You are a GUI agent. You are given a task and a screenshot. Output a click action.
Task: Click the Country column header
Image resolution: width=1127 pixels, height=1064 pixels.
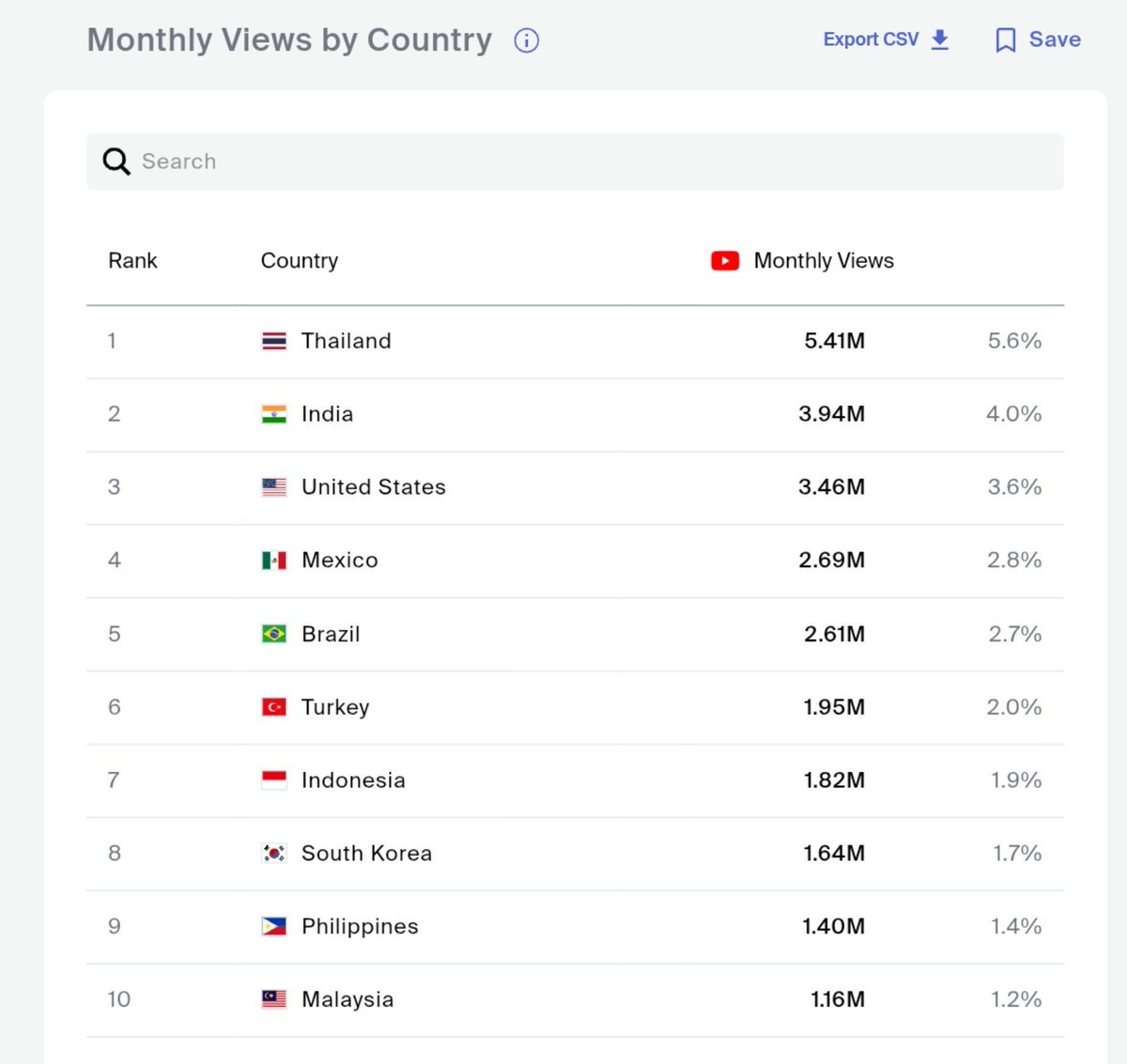pos(300,261)
